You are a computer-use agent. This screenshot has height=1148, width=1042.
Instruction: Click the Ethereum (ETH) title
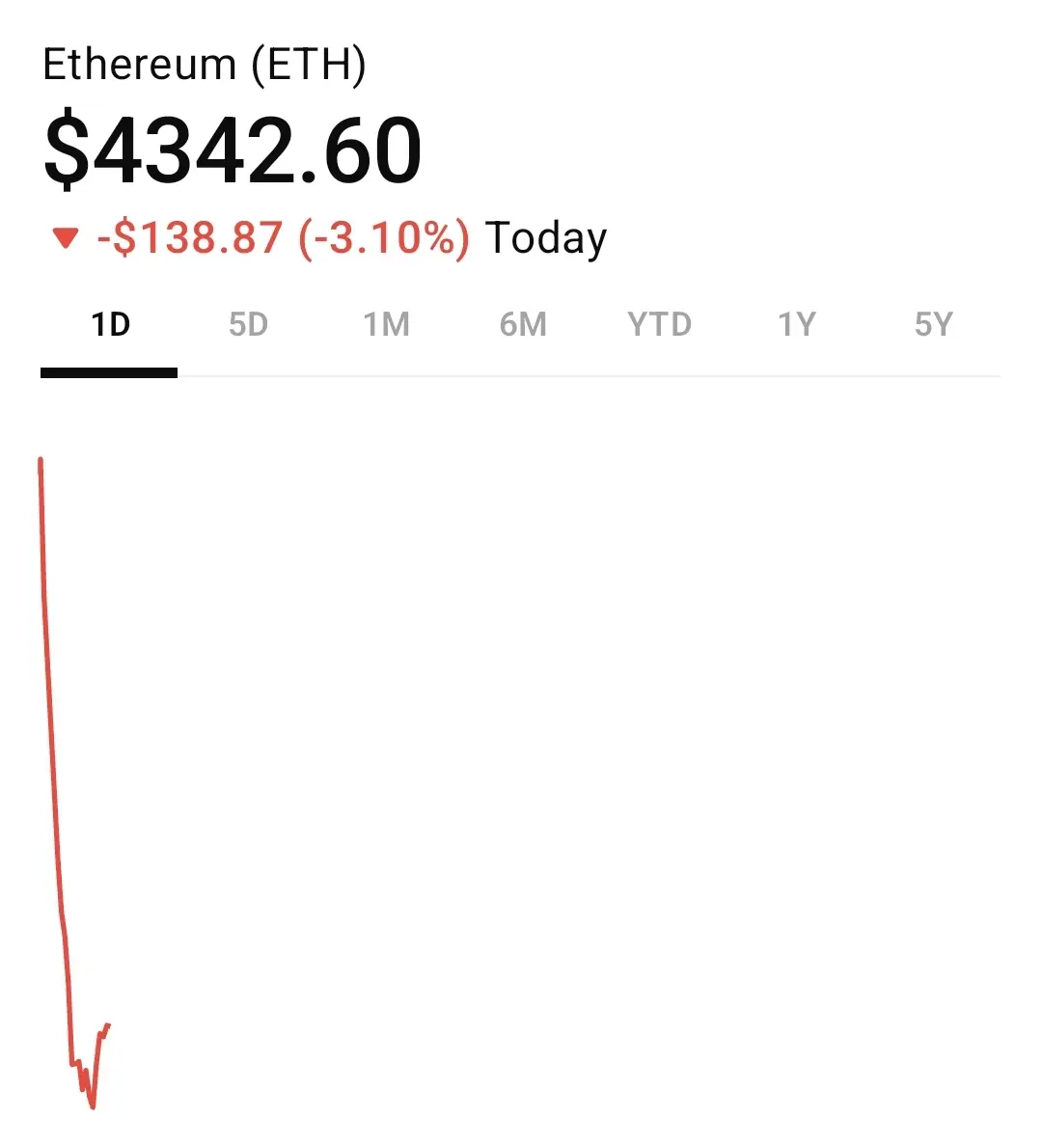click(x=204, y=65)
